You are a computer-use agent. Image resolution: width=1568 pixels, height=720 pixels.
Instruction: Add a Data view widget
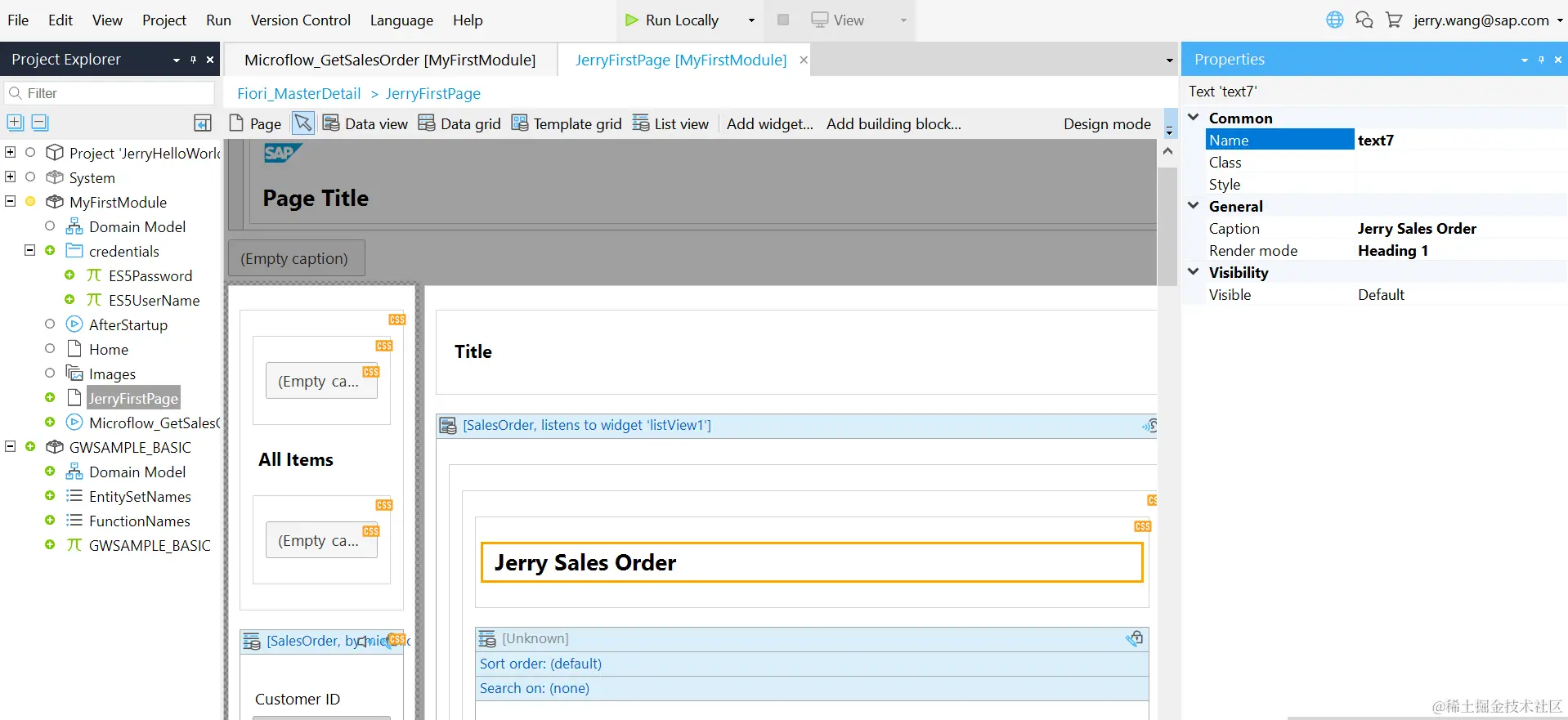click(x=365, y=123)
